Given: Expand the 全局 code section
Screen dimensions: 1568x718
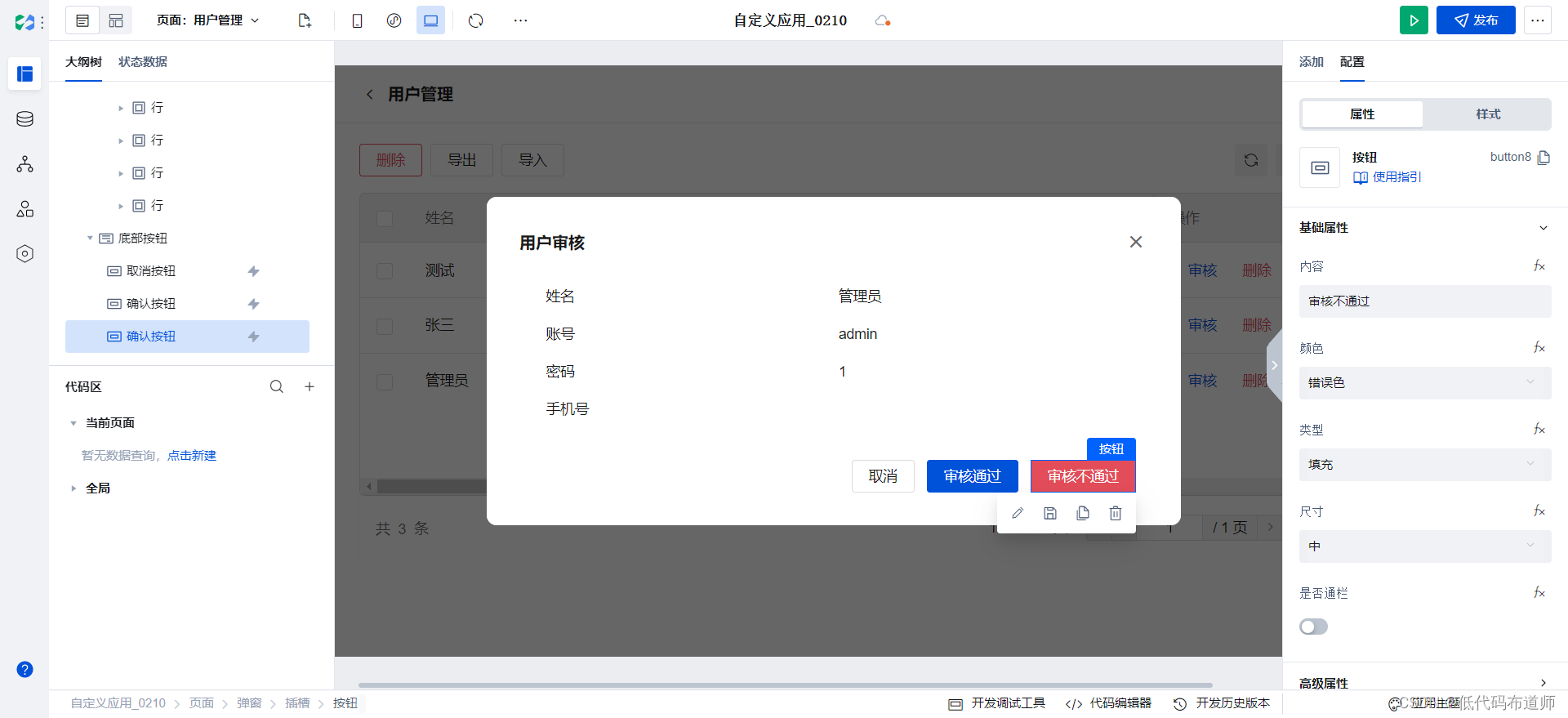Looking at the screenshot, I should pyautogui.click(x=73, y=488).
